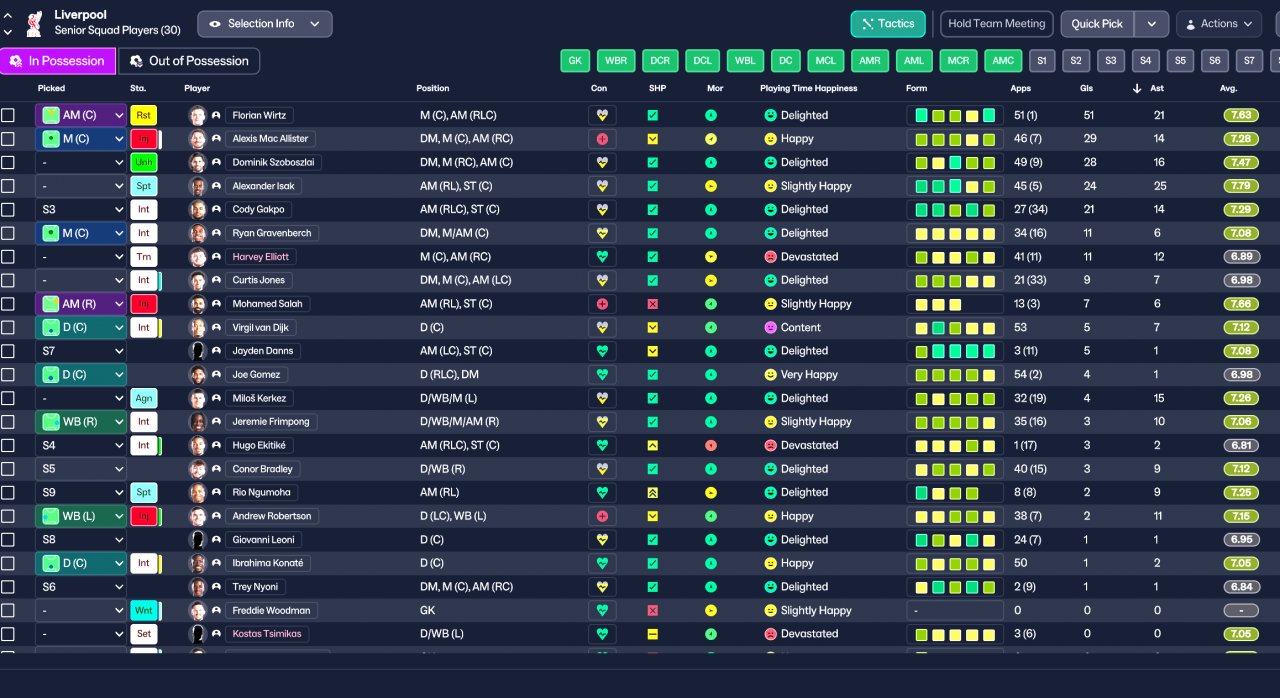This screenshot has height=698, width=1280.
Task: Open Cody Gakpo's S3 picked dropdown
Action: 81,210
